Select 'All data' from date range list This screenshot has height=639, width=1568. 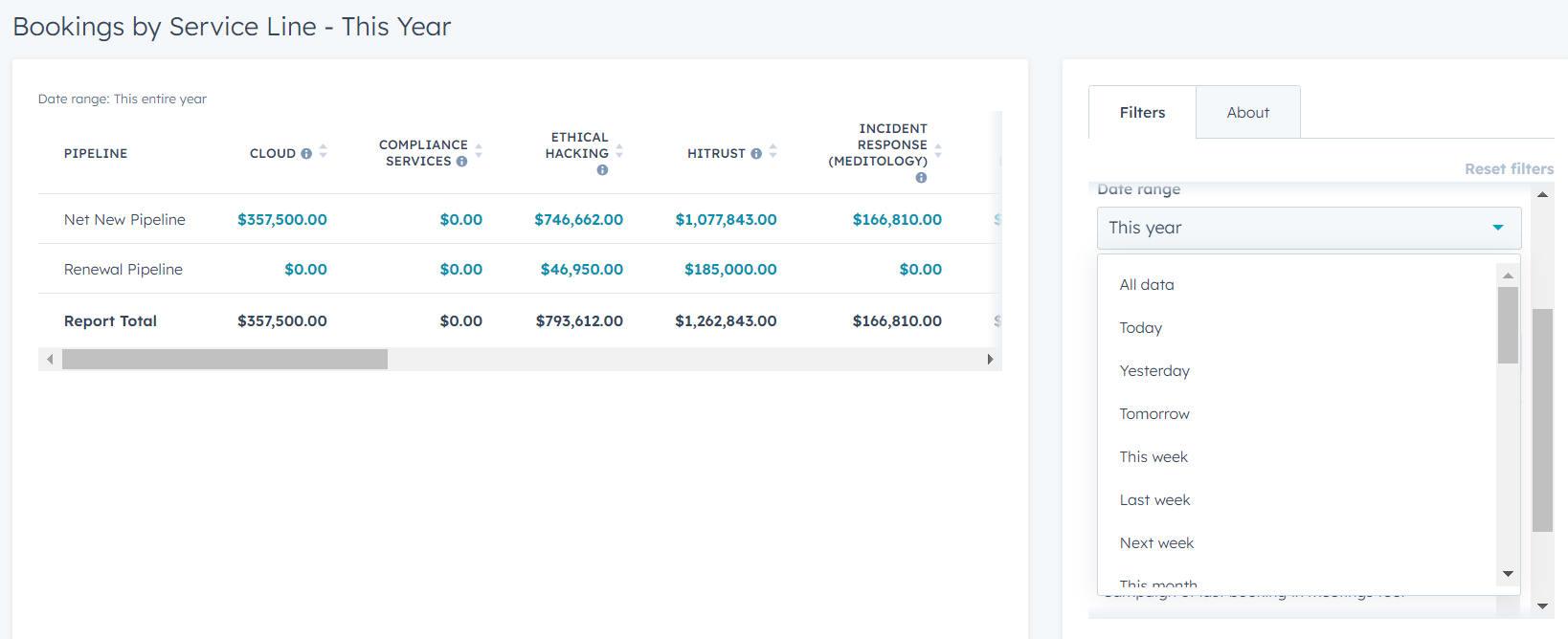click(x=1147, y=285)
